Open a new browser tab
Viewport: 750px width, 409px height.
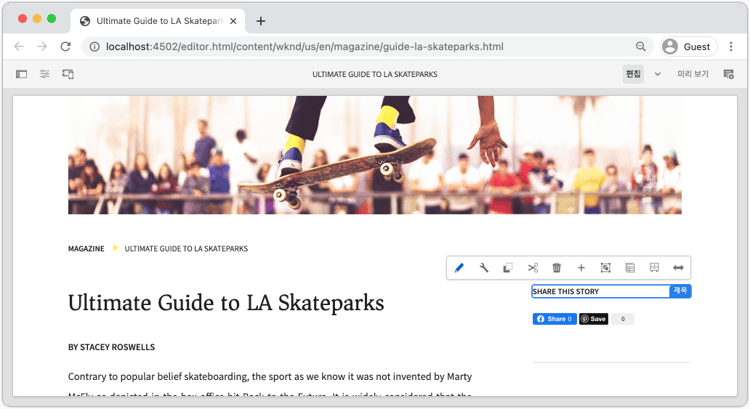coord(261,21)
